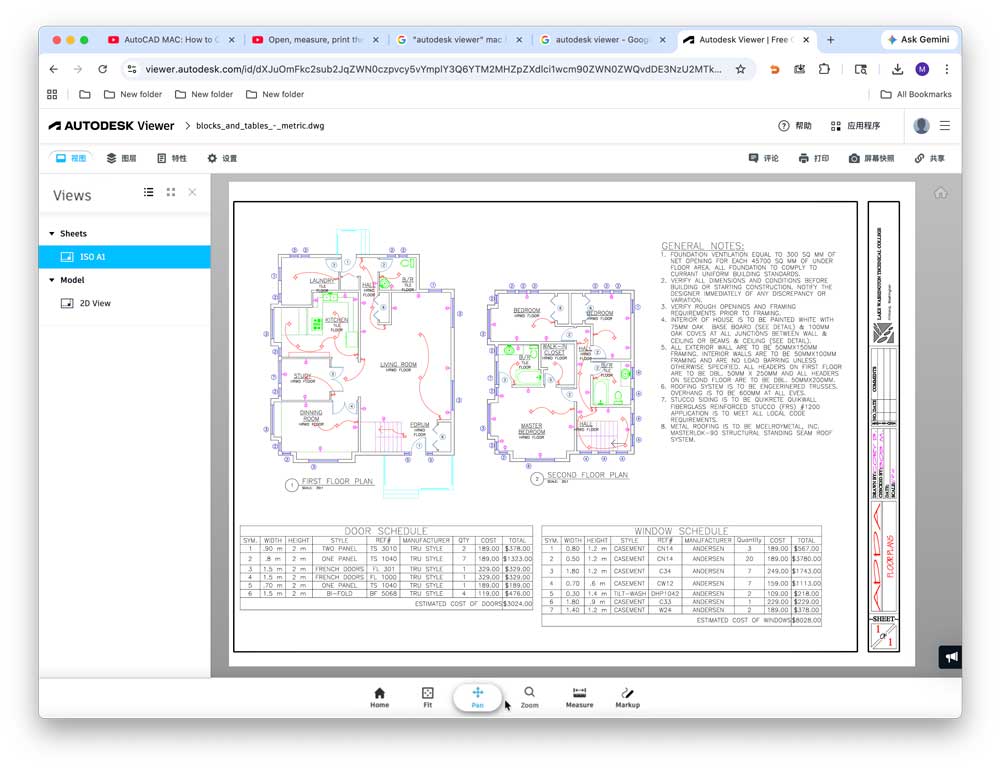Click the Home view icon in bottom toolbar
The image size is (1000, 769).
click(x=379, y=696)
